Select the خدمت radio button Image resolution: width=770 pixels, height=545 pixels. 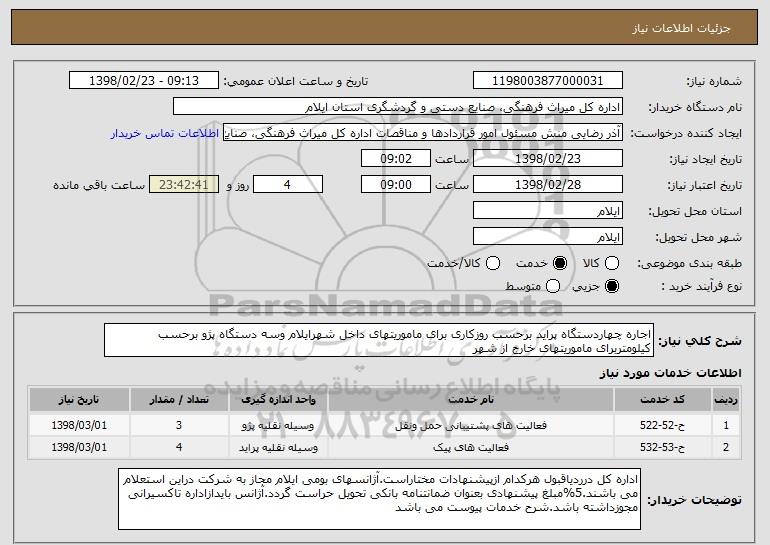(x=560, y=263)
